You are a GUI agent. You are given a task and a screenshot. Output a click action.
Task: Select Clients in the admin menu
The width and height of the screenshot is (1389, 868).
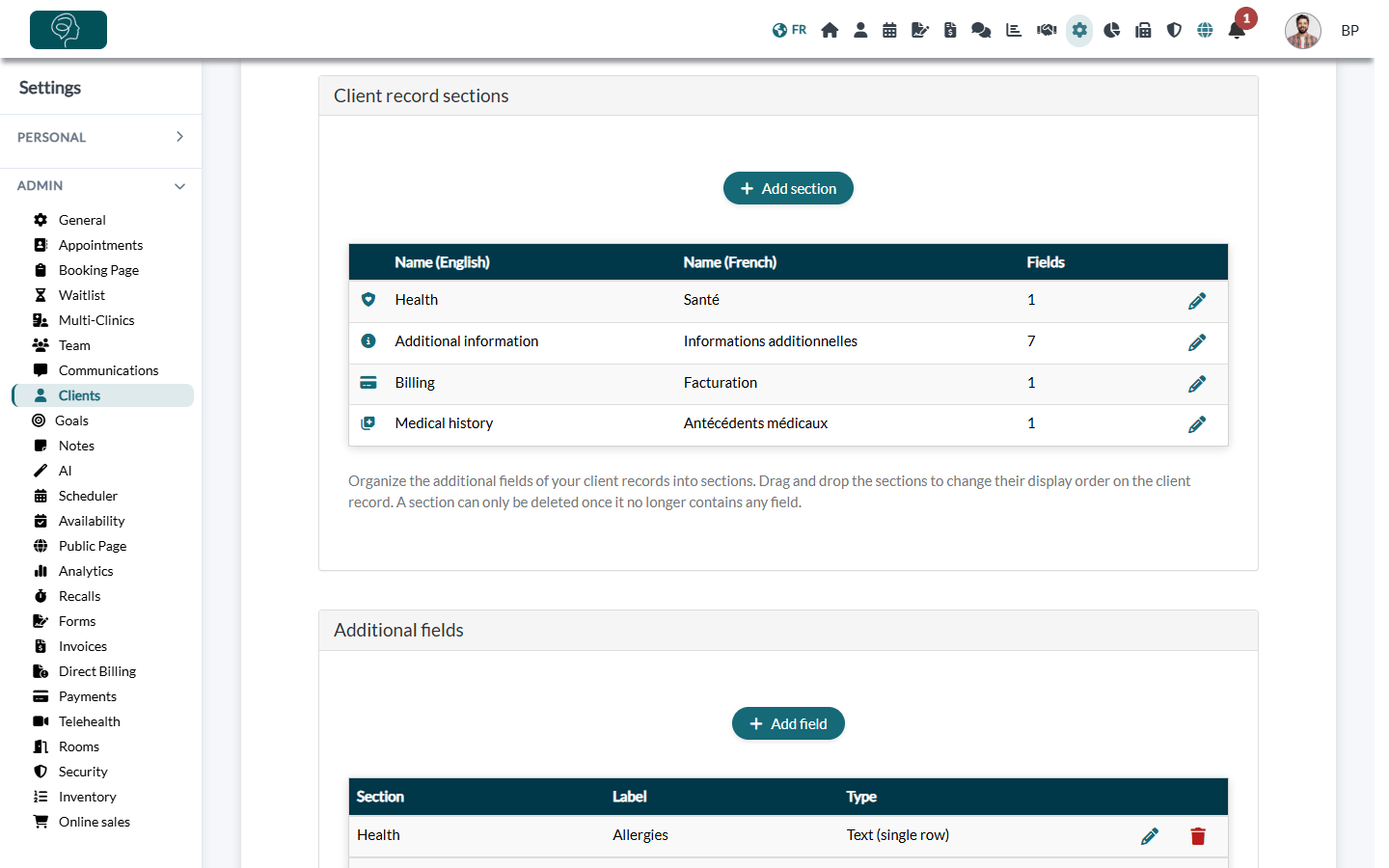coord(103,395)
